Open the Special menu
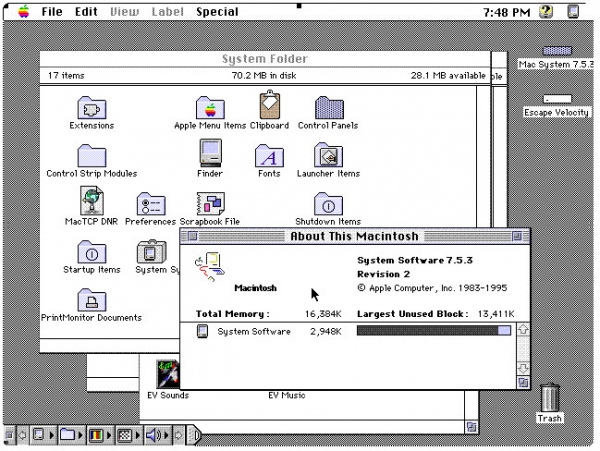This screenshot has width=600, height=451. 217,12
